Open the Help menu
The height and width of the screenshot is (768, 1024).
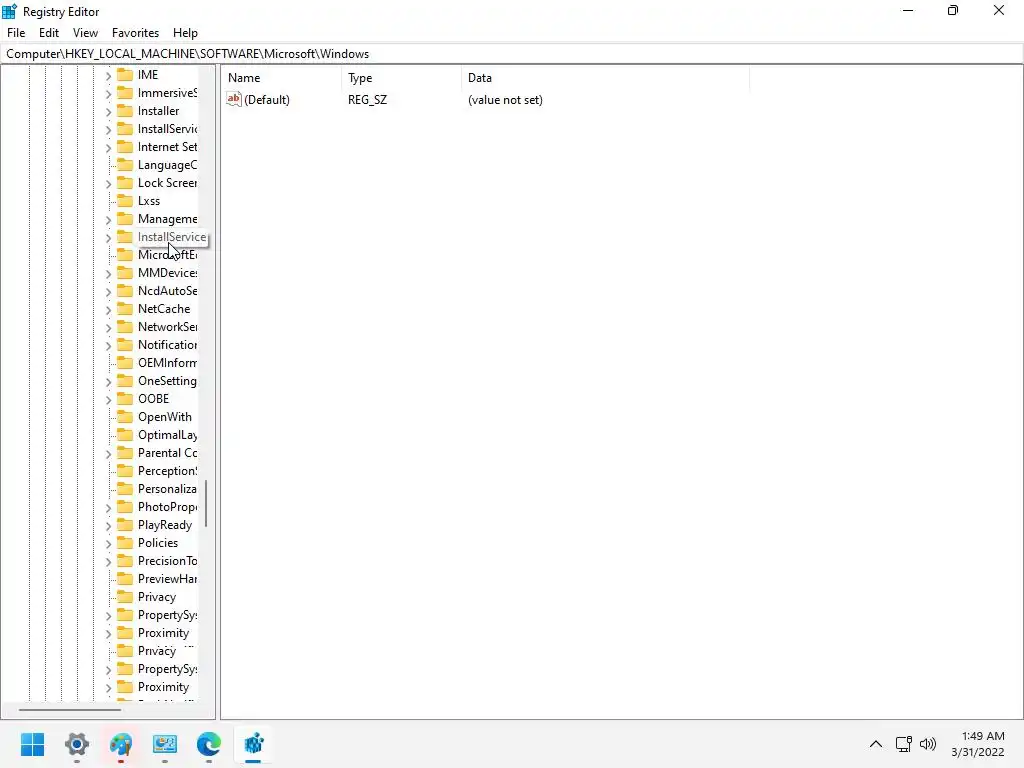[185, 33]
